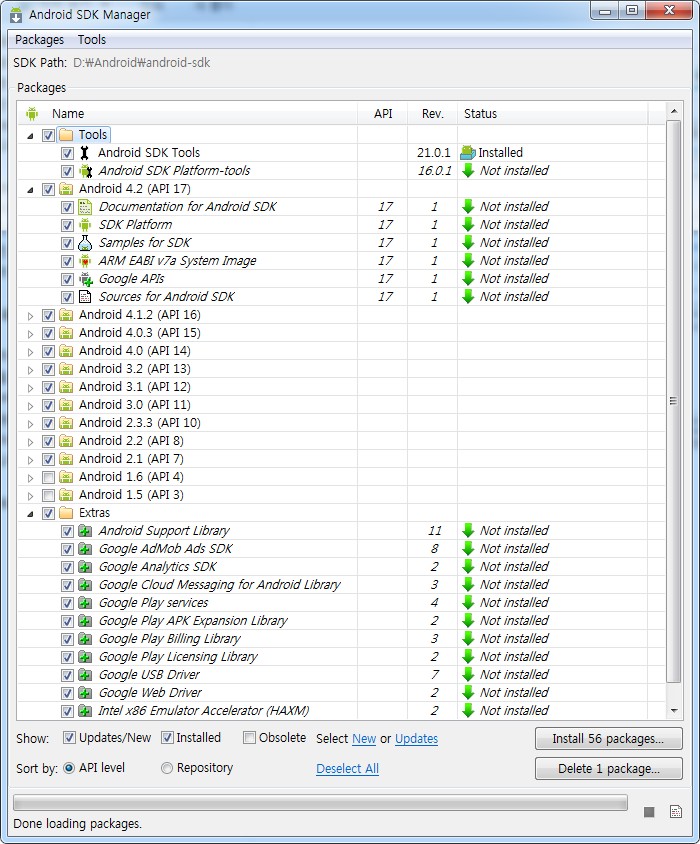This screenshot has height=844, width=700.
Task: Click the Documentation for Android SDK icon
Action: [85, 207]
